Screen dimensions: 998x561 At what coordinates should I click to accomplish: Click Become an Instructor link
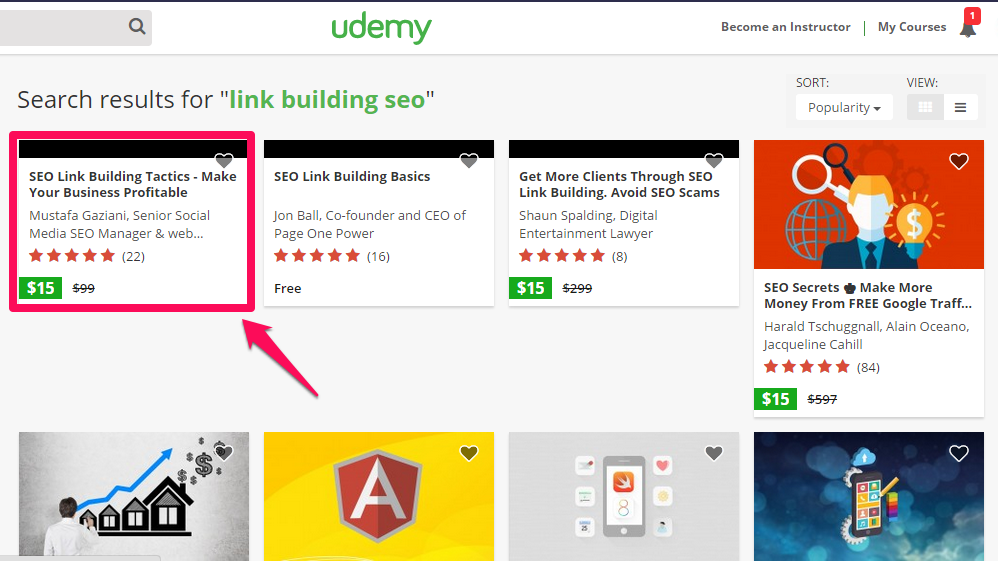tap(785, 27)
